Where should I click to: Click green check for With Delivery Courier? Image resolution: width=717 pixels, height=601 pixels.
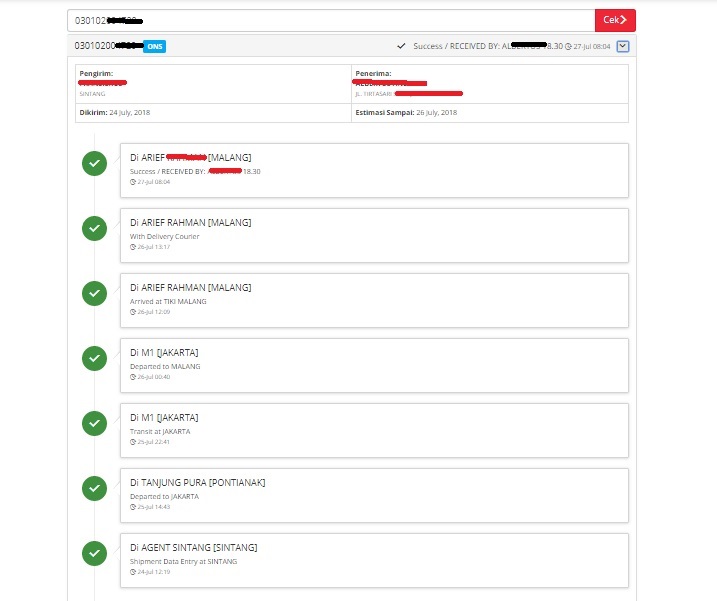[x=94, y=228]
